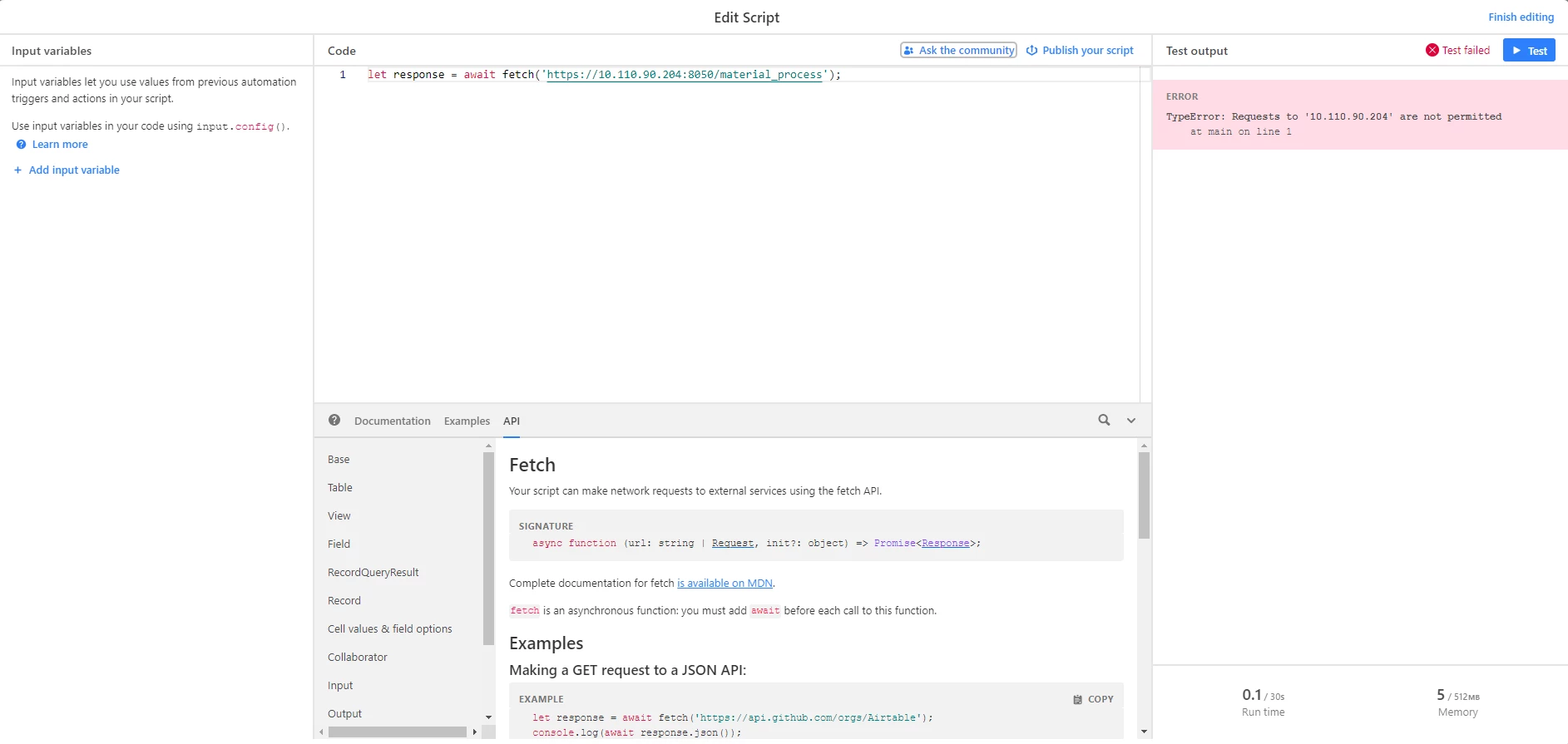Select Input in the API list
The height and width of the screenshot is (744, 1568).
[340, 686]
